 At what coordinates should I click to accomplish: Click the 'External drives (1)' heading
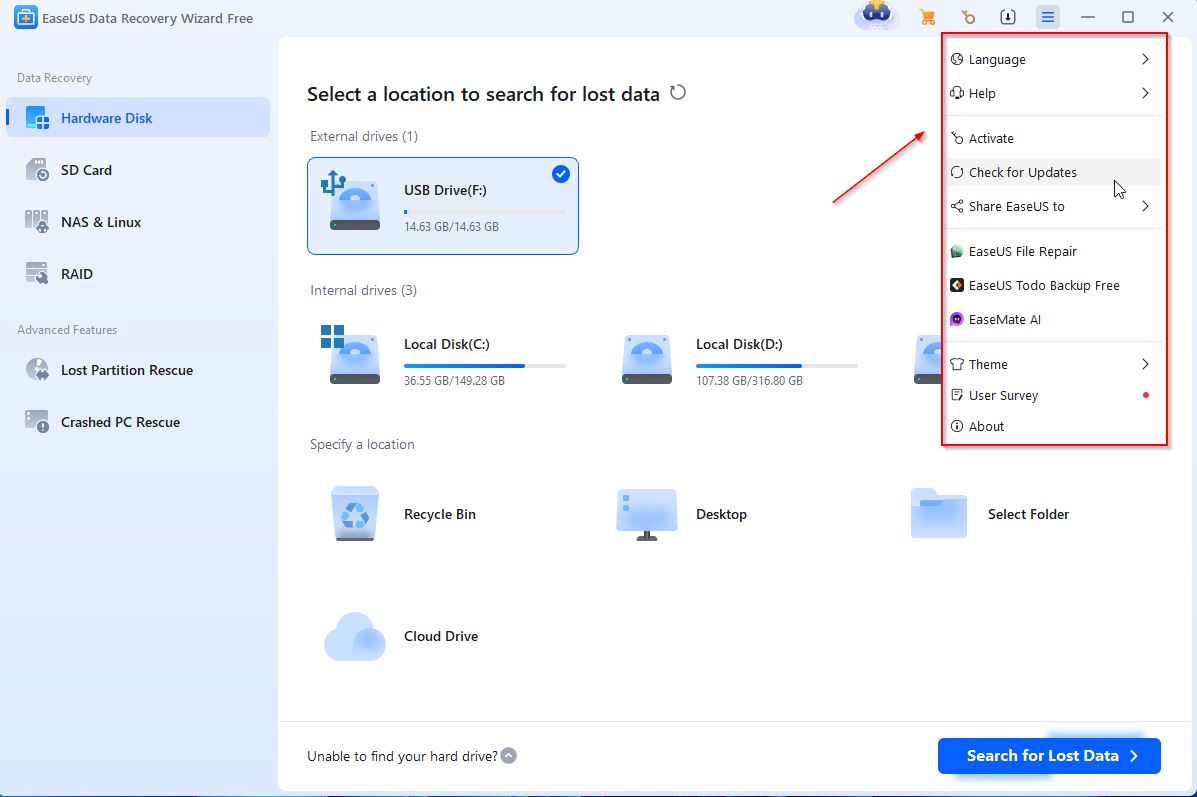pyautogui.click(x=363, y=137)
